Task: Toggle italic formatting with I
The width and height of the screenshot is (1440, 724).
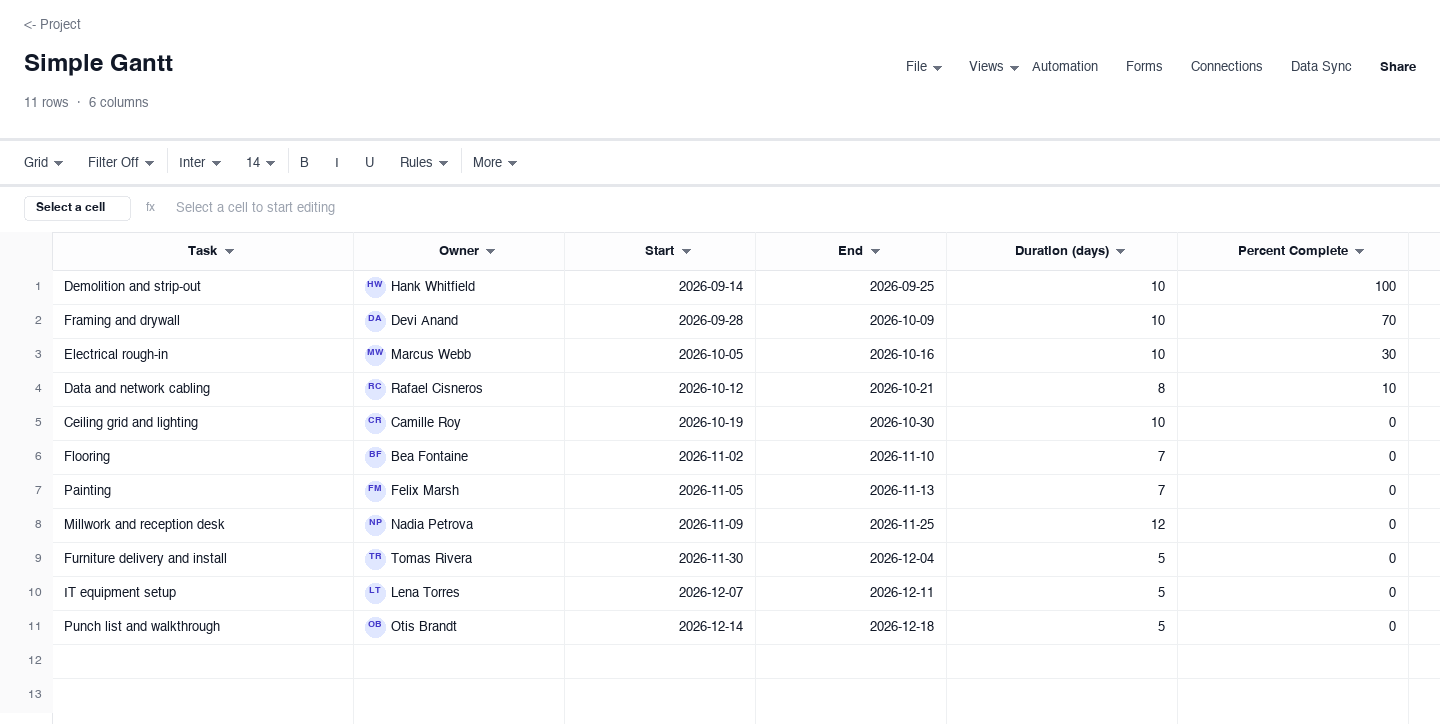Action: (x=337, y=162)
